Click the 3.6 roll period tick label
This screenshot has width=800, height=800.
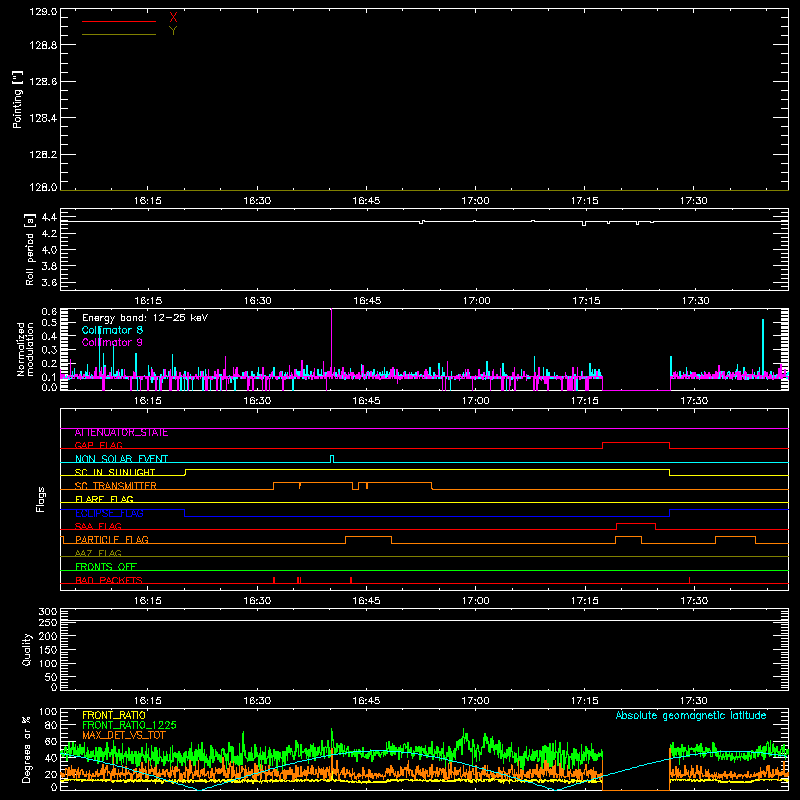[x=49, y=282]
